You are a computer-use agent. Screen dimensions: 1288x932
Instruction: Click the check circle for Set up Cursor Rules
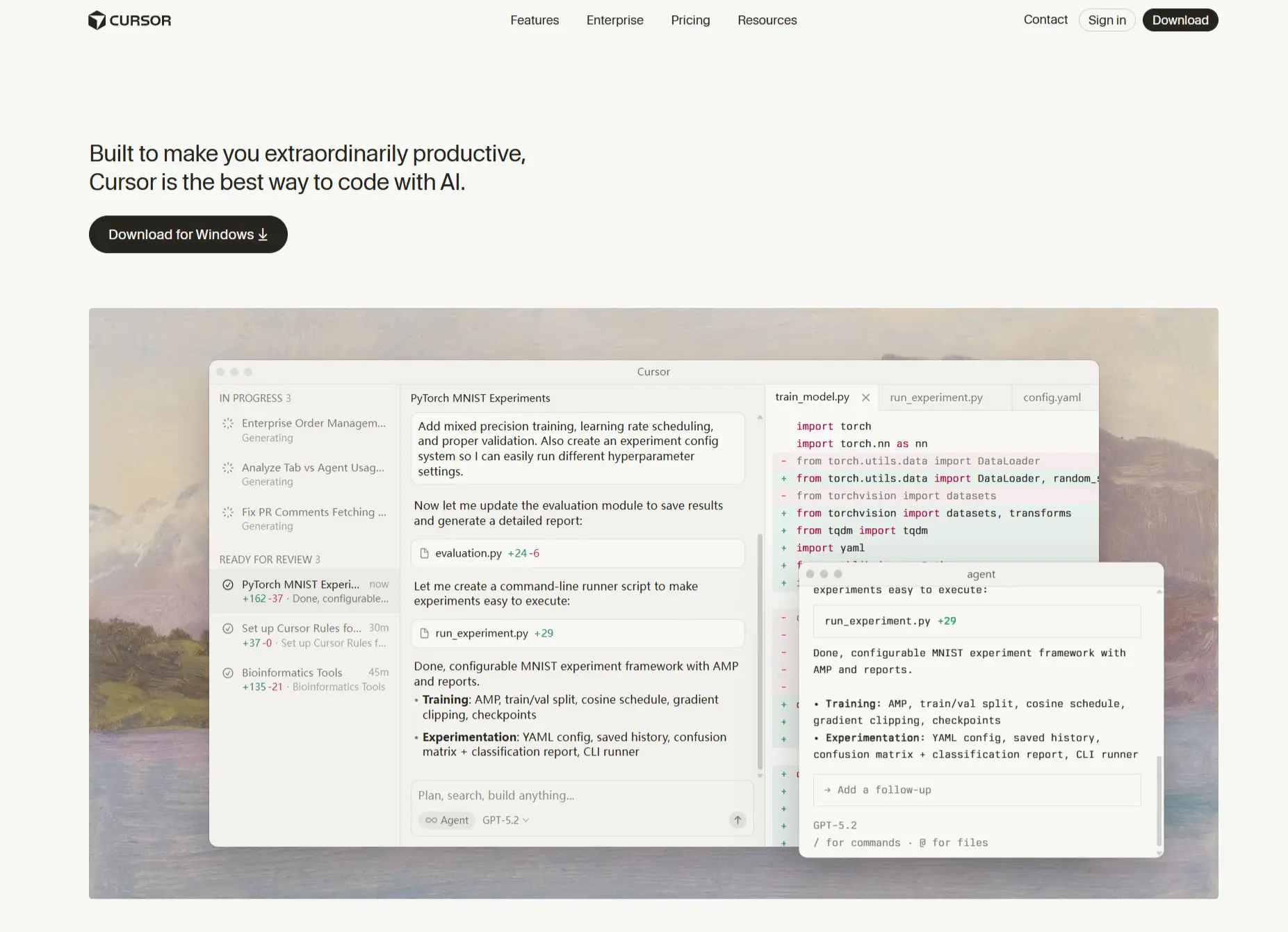[227, 628]
